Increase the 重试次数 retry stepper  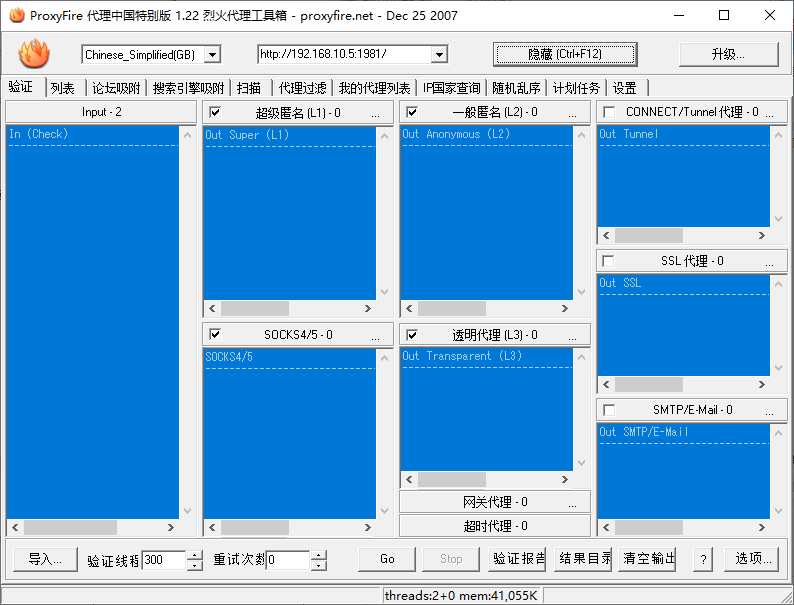(x=319, y=555)
